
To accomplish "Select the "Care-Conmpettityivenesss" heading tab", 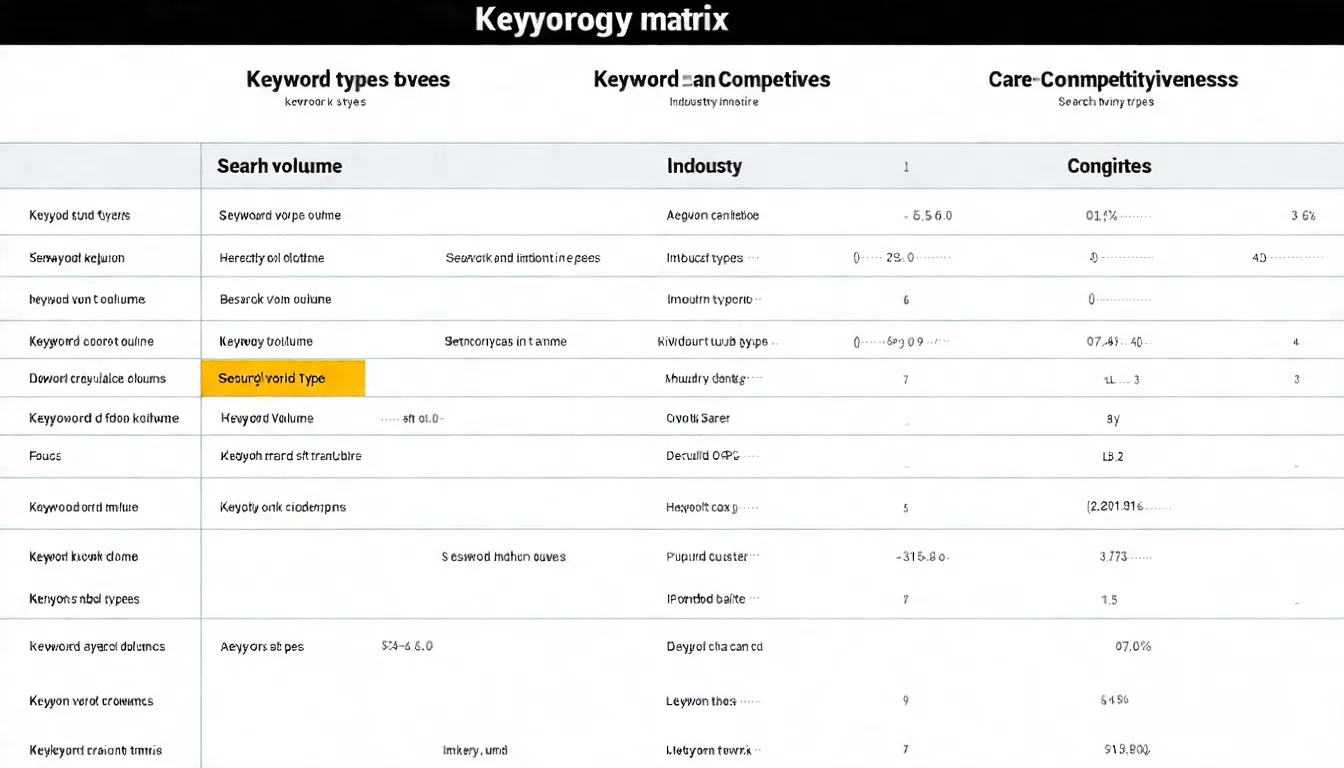I will (x=1112, y=80).
